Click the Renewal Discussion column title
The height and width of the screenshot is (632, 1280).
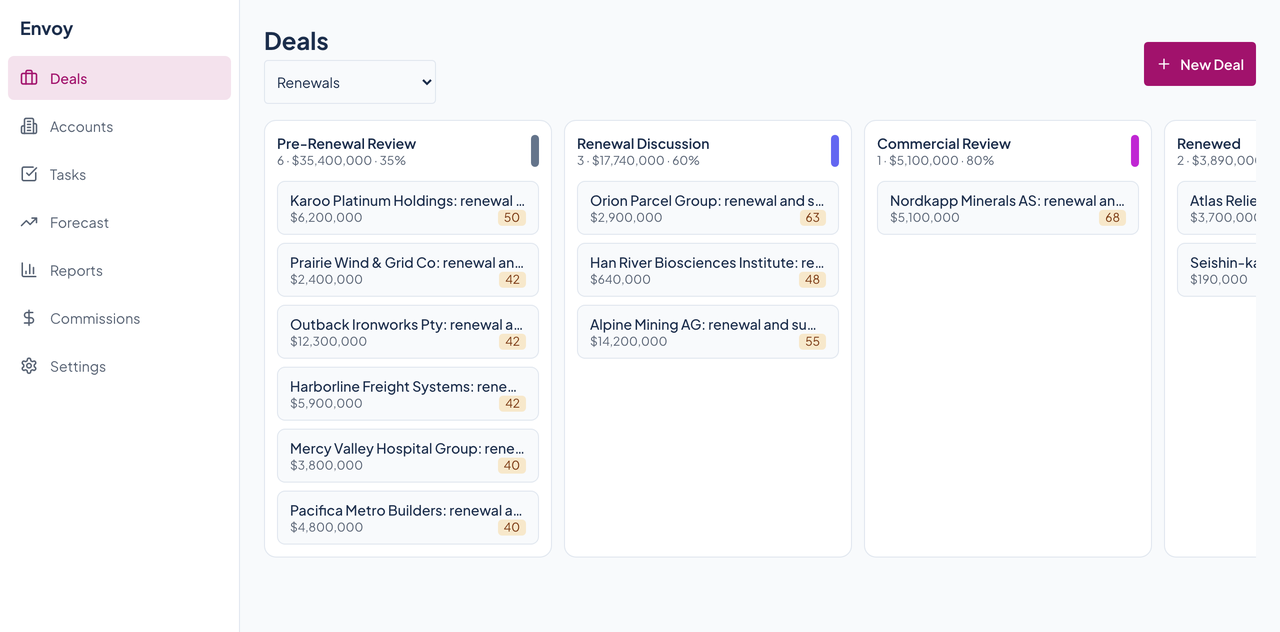coord(643,144)
